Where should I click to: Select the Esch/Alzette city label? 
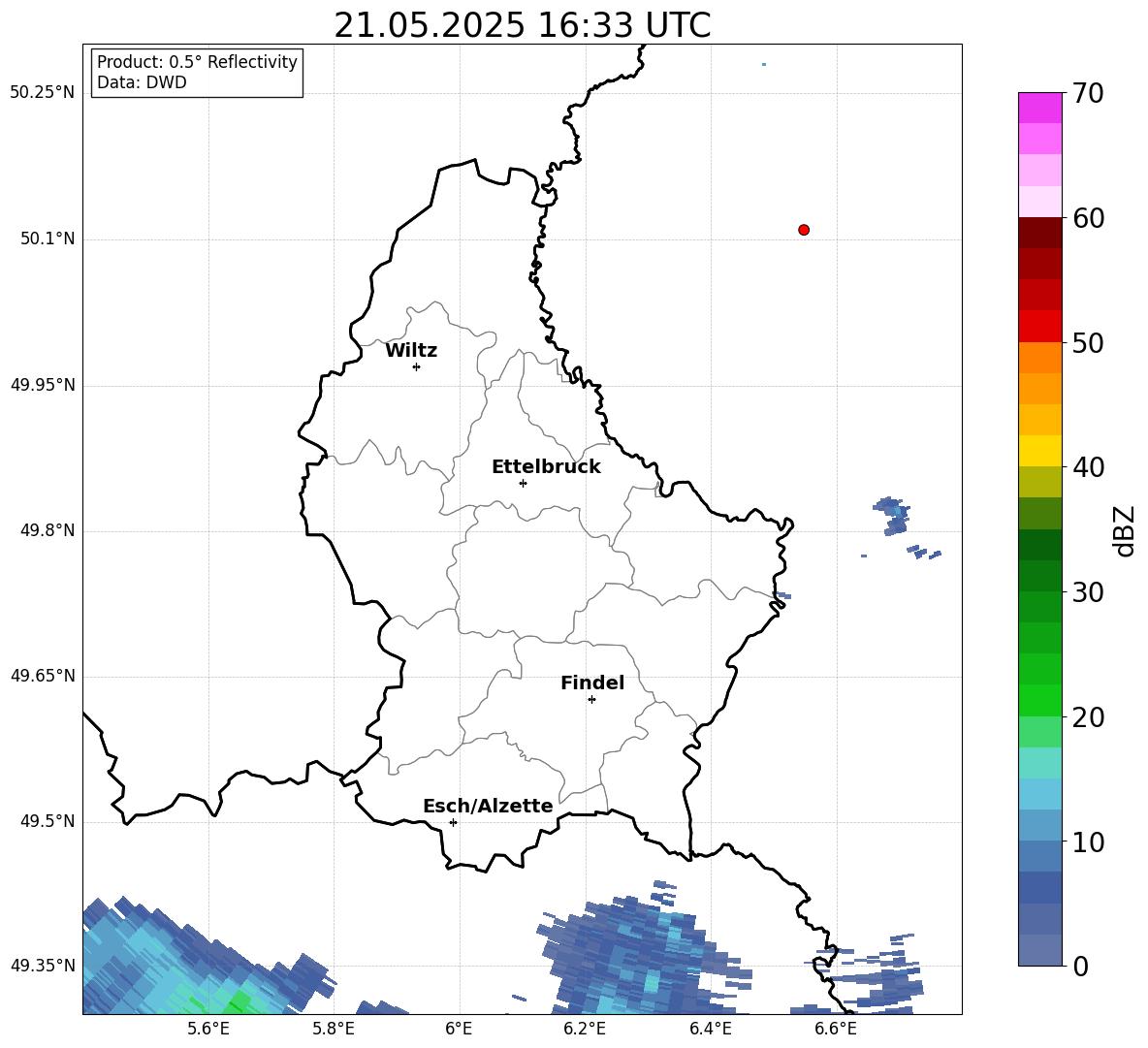coord(488,806)
